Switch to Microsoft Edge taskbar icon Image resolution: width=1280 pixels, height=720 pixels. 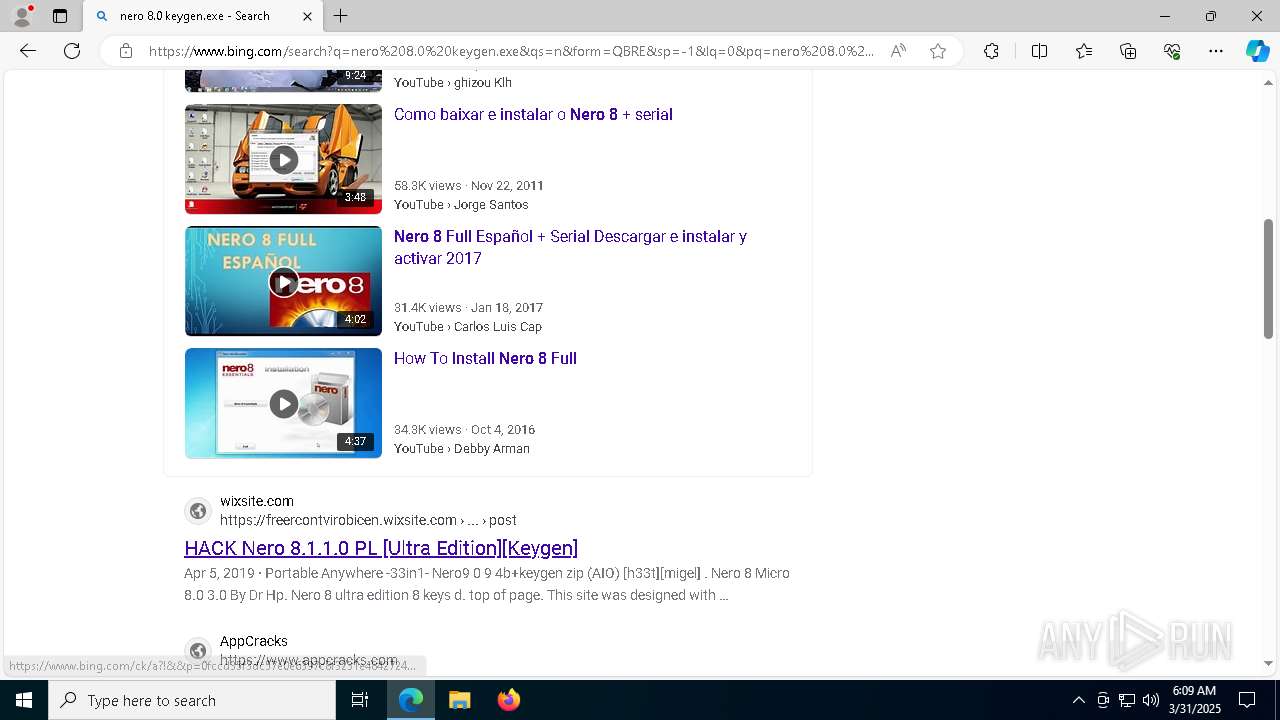(411, 700)
